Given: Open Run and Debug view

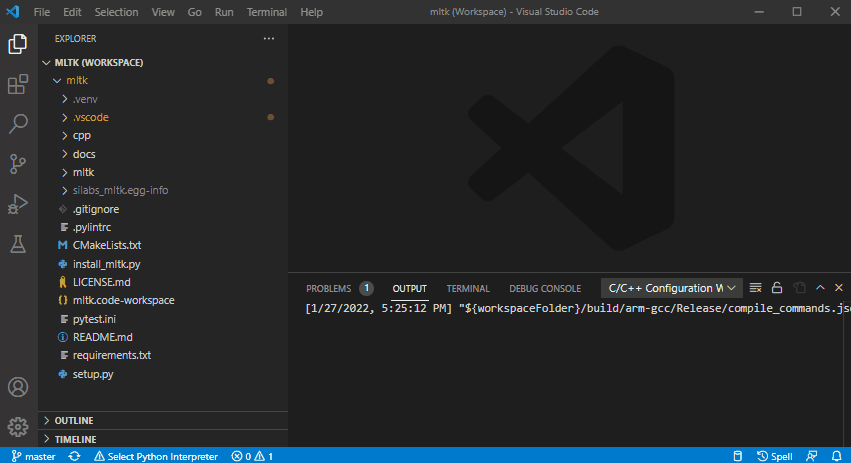Looking at the screenshot, I should [x=17, y=204].
